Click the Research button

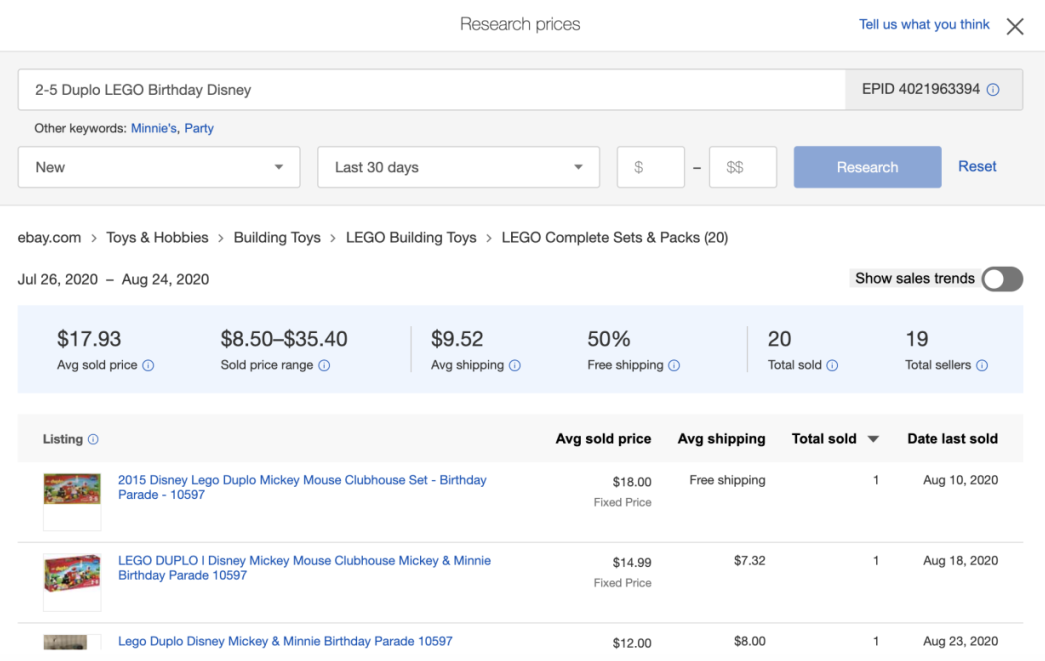(867, 167)
